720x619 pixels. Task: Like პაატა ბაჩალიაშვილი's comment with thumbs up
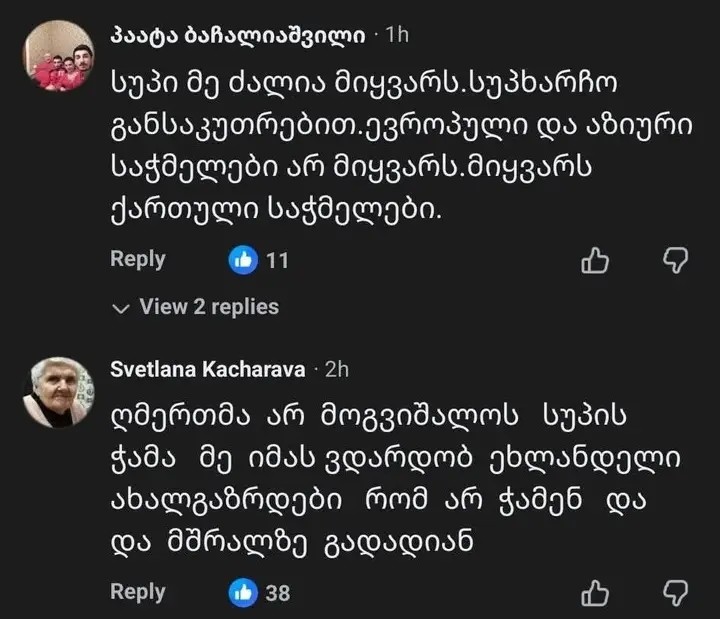click(x=595, y=261)
